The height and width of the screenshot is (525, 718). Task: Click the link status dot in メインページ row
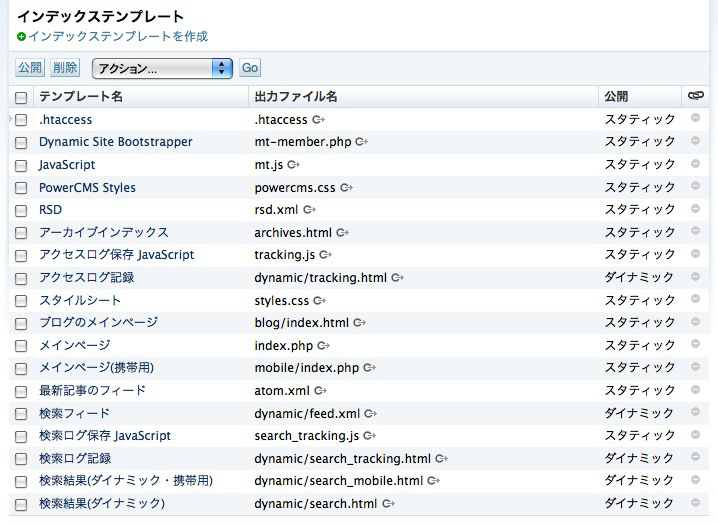696,344
